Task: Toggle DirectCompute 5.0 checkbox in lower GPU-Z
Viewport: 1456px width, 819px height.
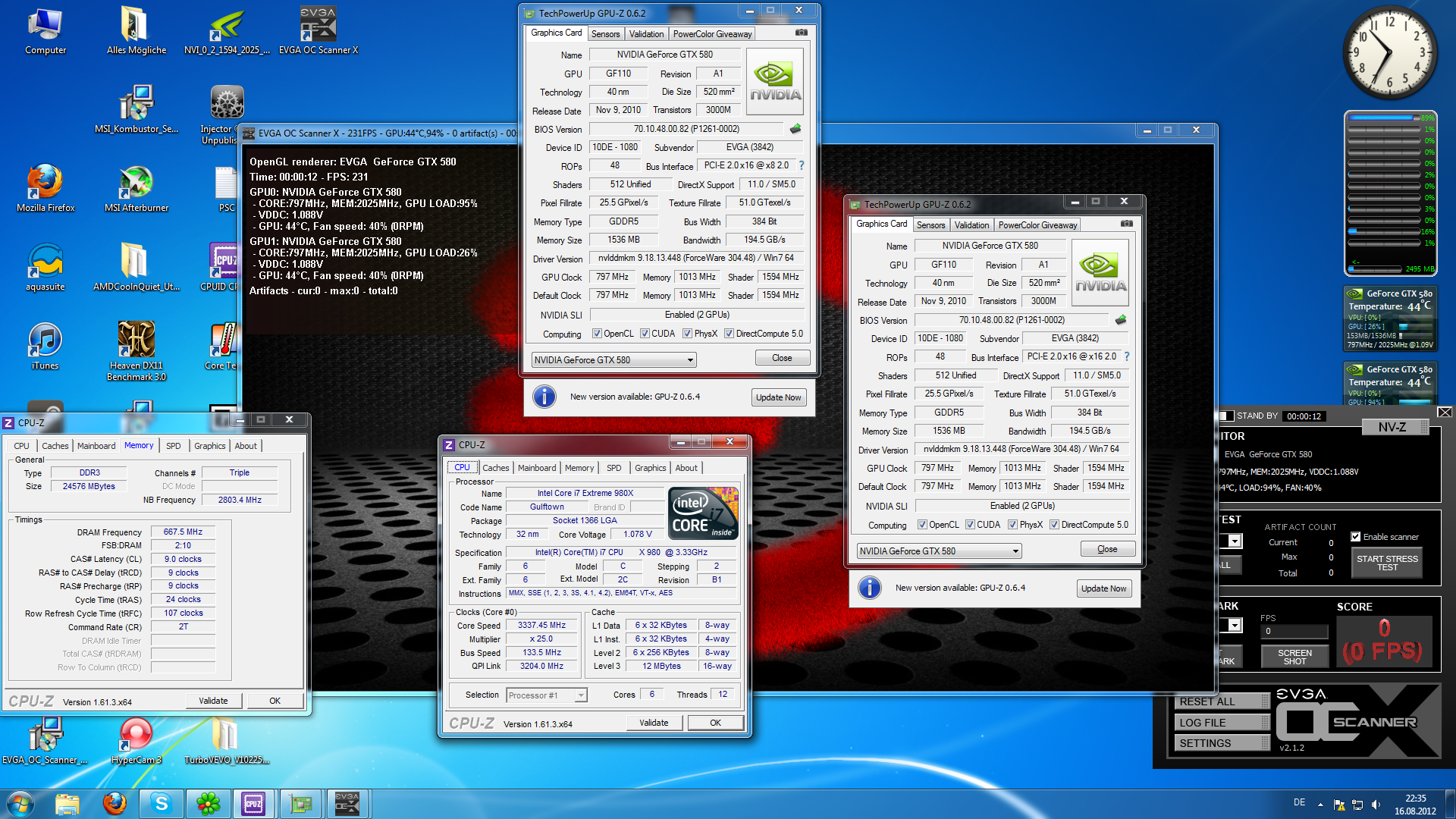Action: [x=1054, y=525]
